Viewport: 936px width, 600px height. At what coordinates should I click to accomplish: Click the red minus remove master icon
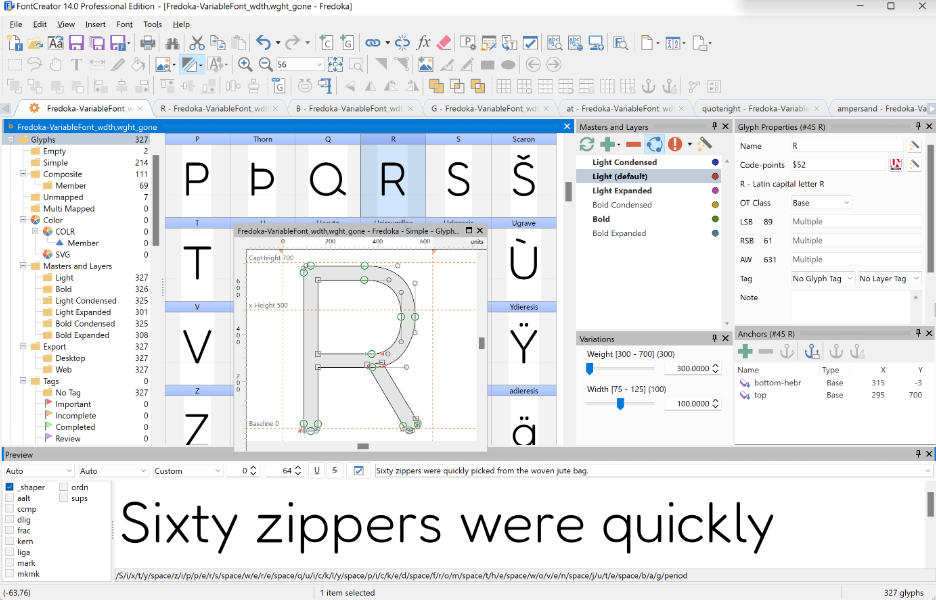click(632, 144)
